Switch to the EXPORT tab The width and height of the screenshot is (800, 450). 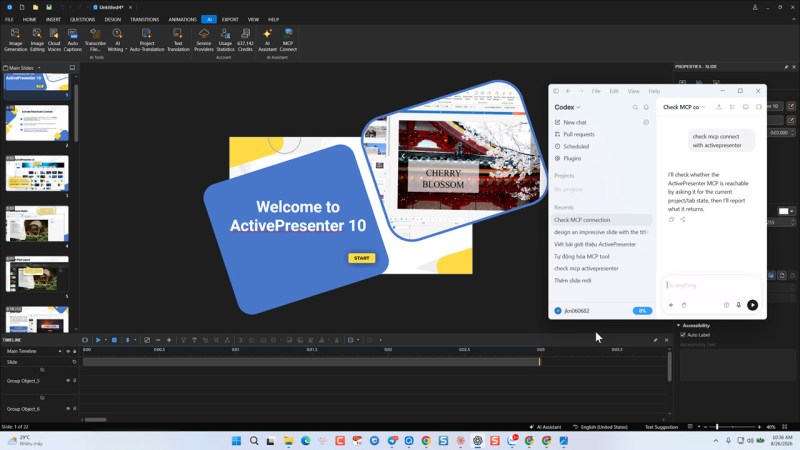point(230,19)
